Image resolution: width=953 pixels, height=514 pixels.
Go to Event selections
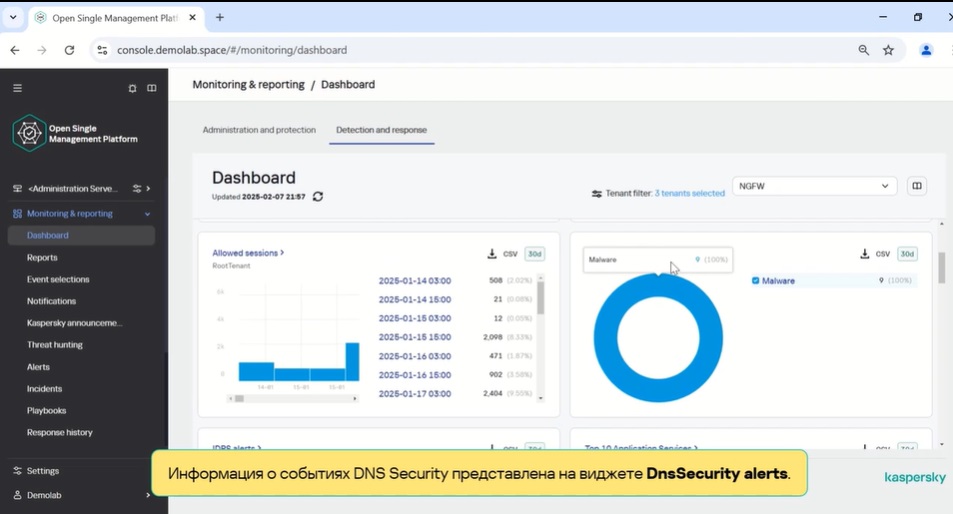tap(58, 279)
